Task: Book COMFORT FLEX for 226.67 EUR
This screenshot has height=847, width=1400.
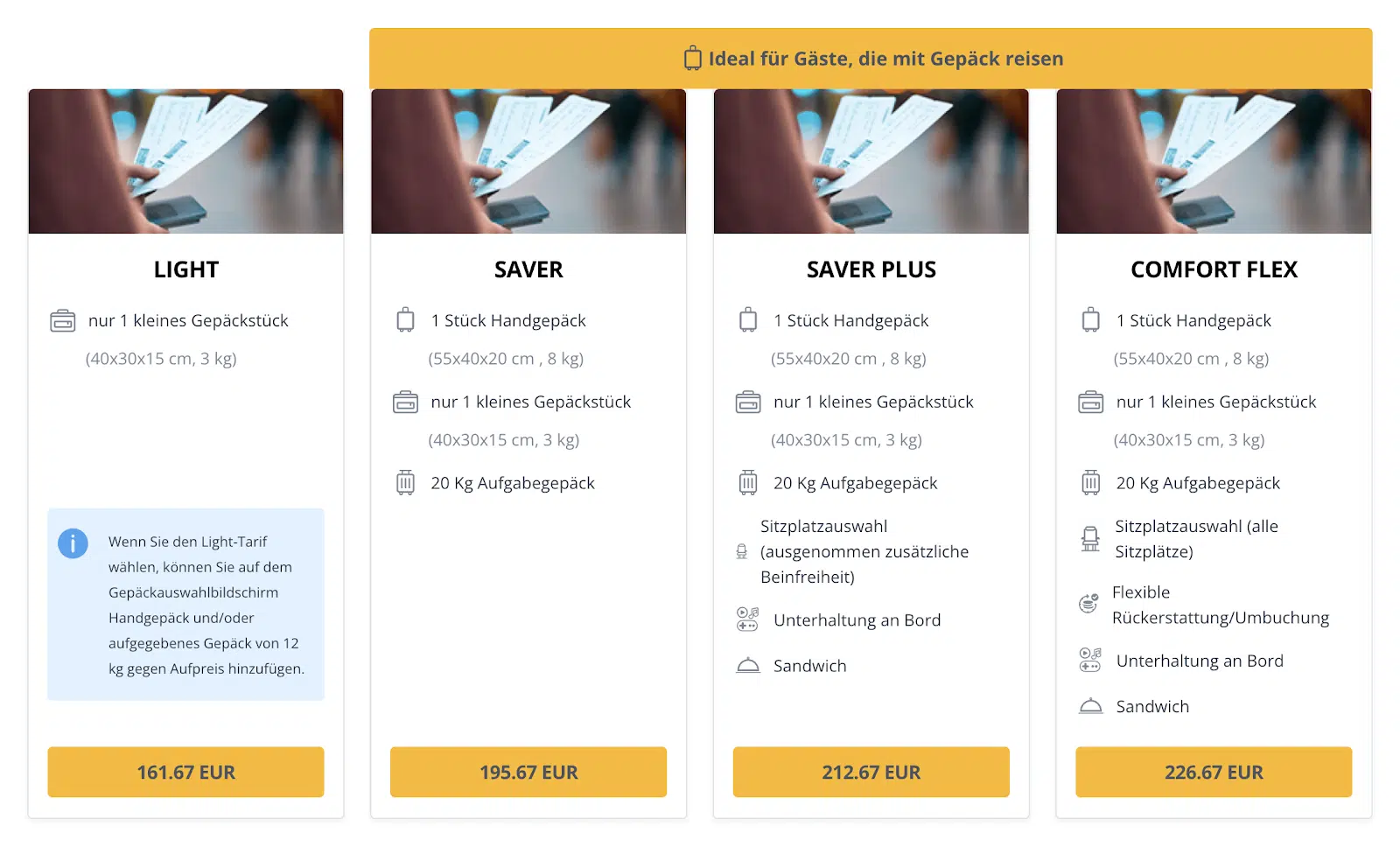Action: click(x=1214, y=772)
